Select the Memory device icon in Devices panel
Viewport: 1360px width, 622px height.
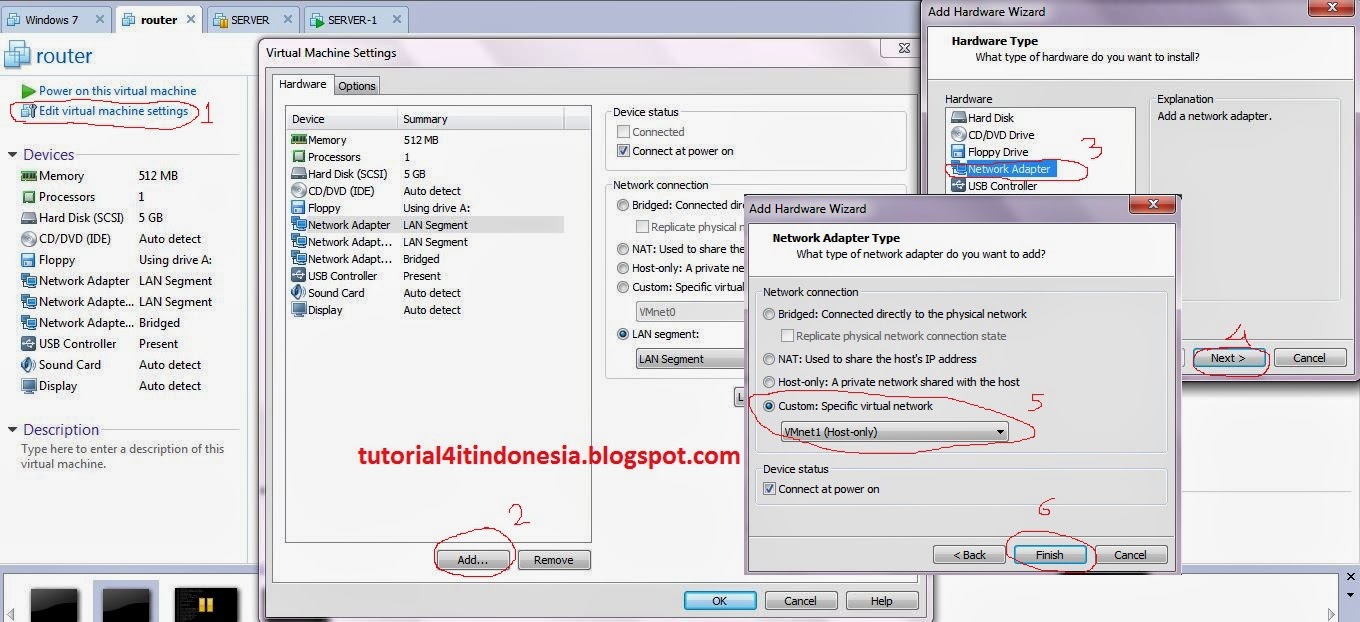[x=30, y=175]
